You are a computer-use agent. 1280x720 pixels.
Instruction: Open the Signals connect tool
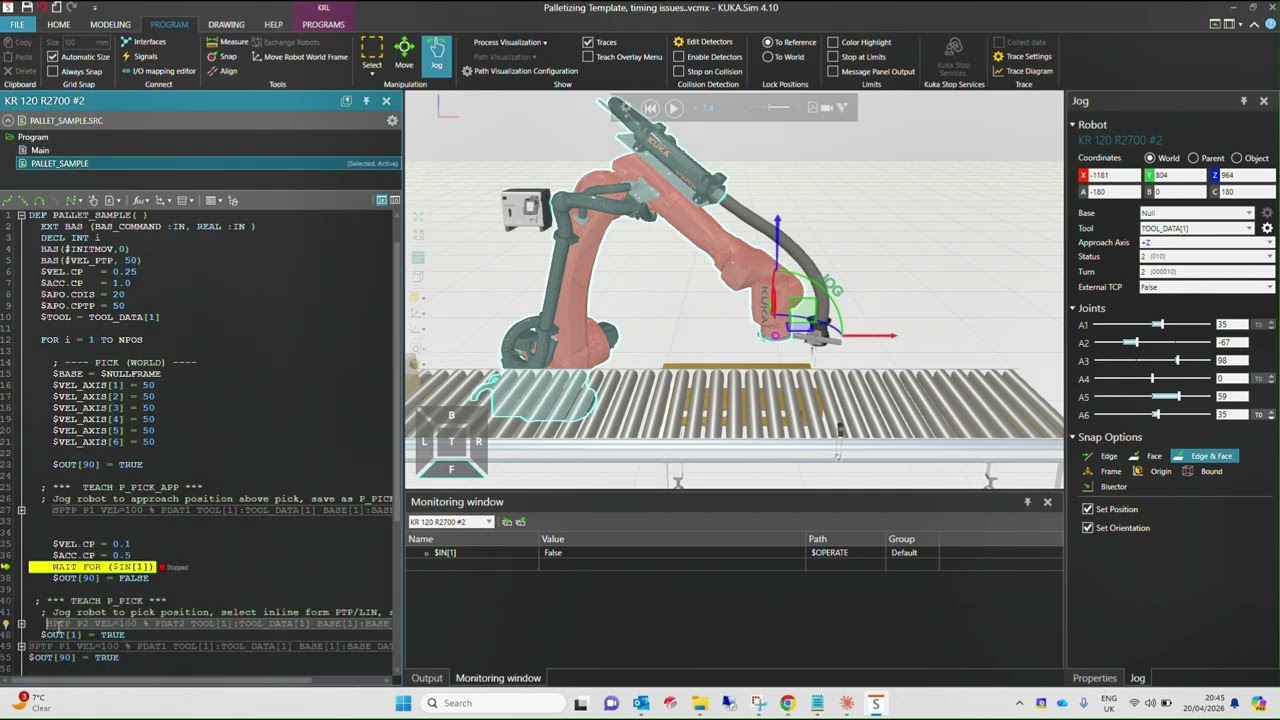pyautogui.click(x=139, y=57)
